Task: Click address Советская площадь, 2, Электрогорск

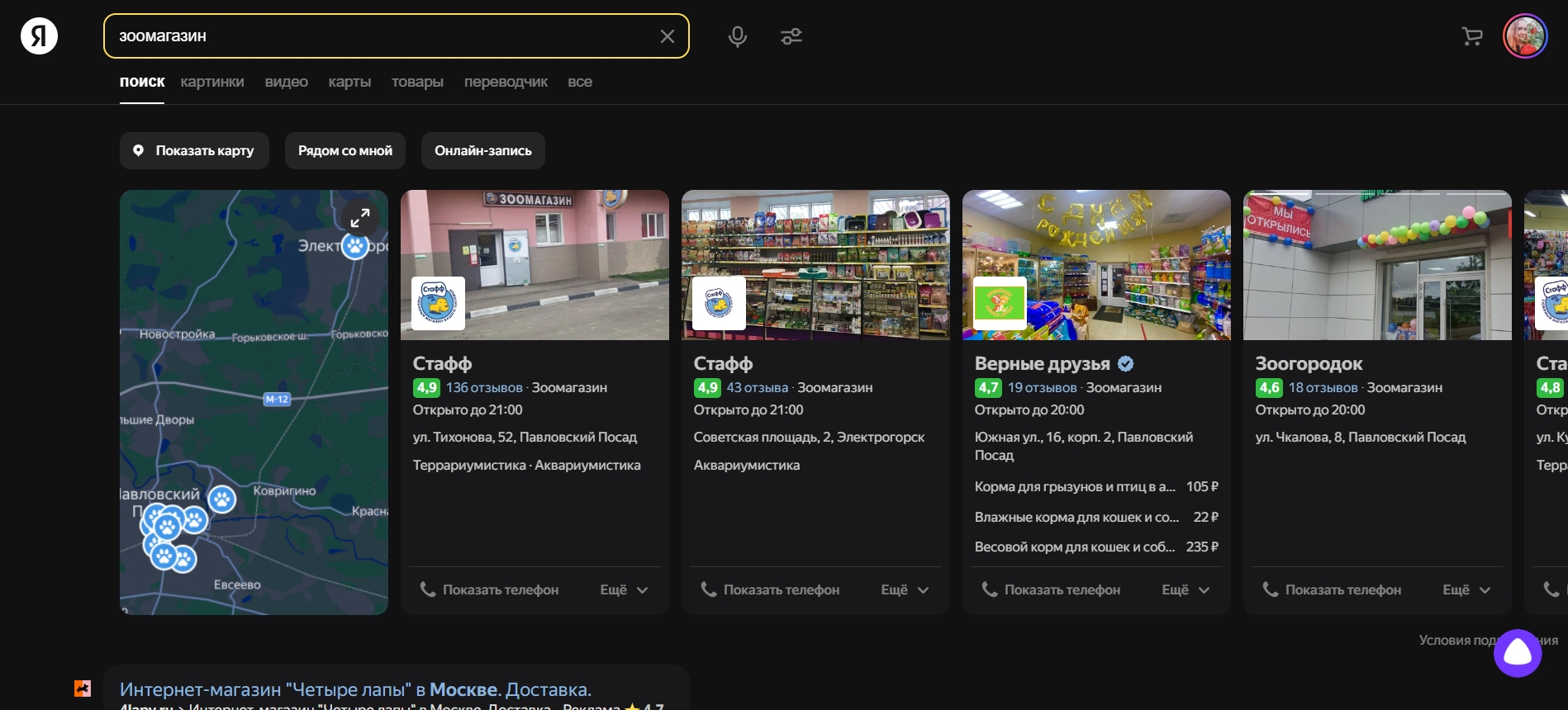Action: pos(809,437)
